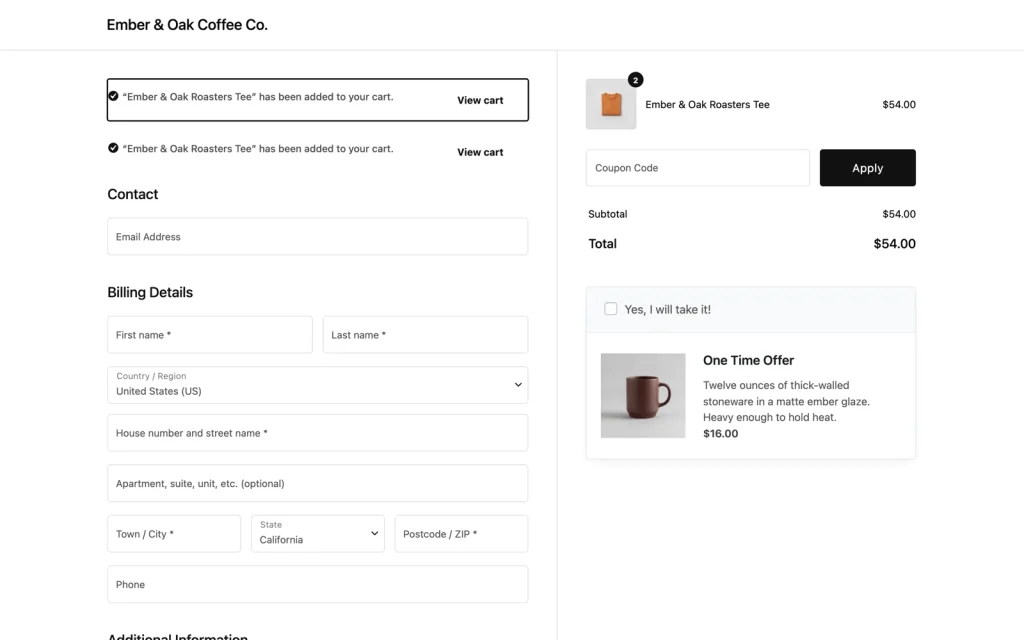Viewport: 1024px width, 640px height.
Task: Select the House number and street name field
Action: pos(317,433)
